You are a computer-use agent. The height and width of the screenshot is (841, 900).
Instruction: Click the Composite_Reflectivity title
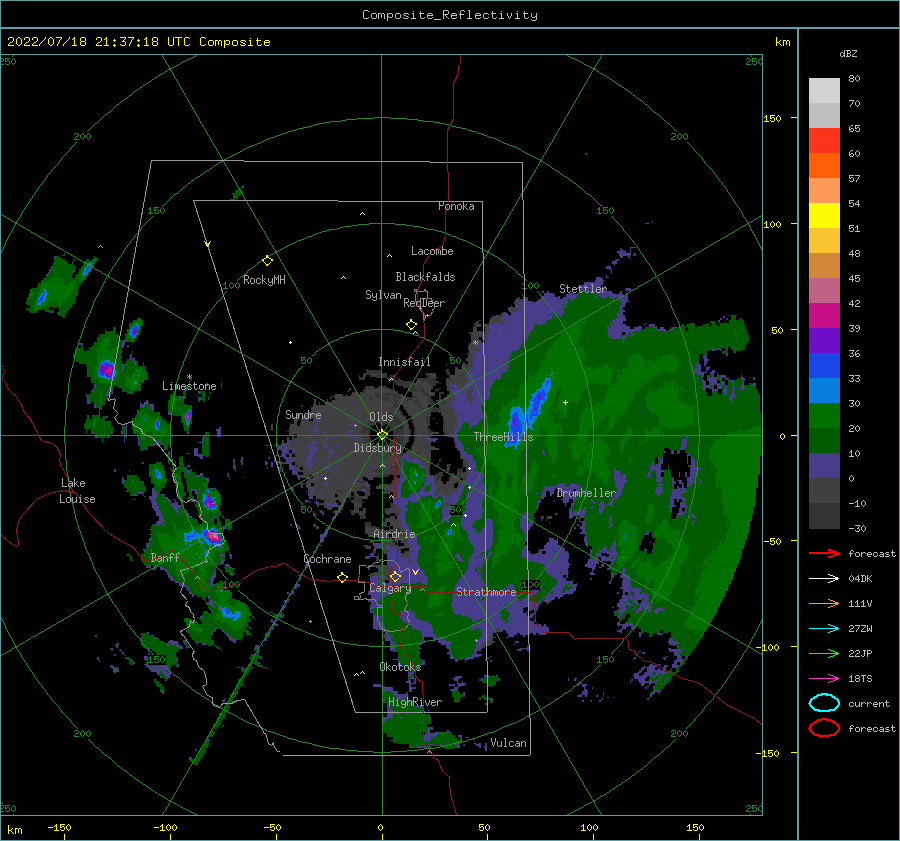450,15
